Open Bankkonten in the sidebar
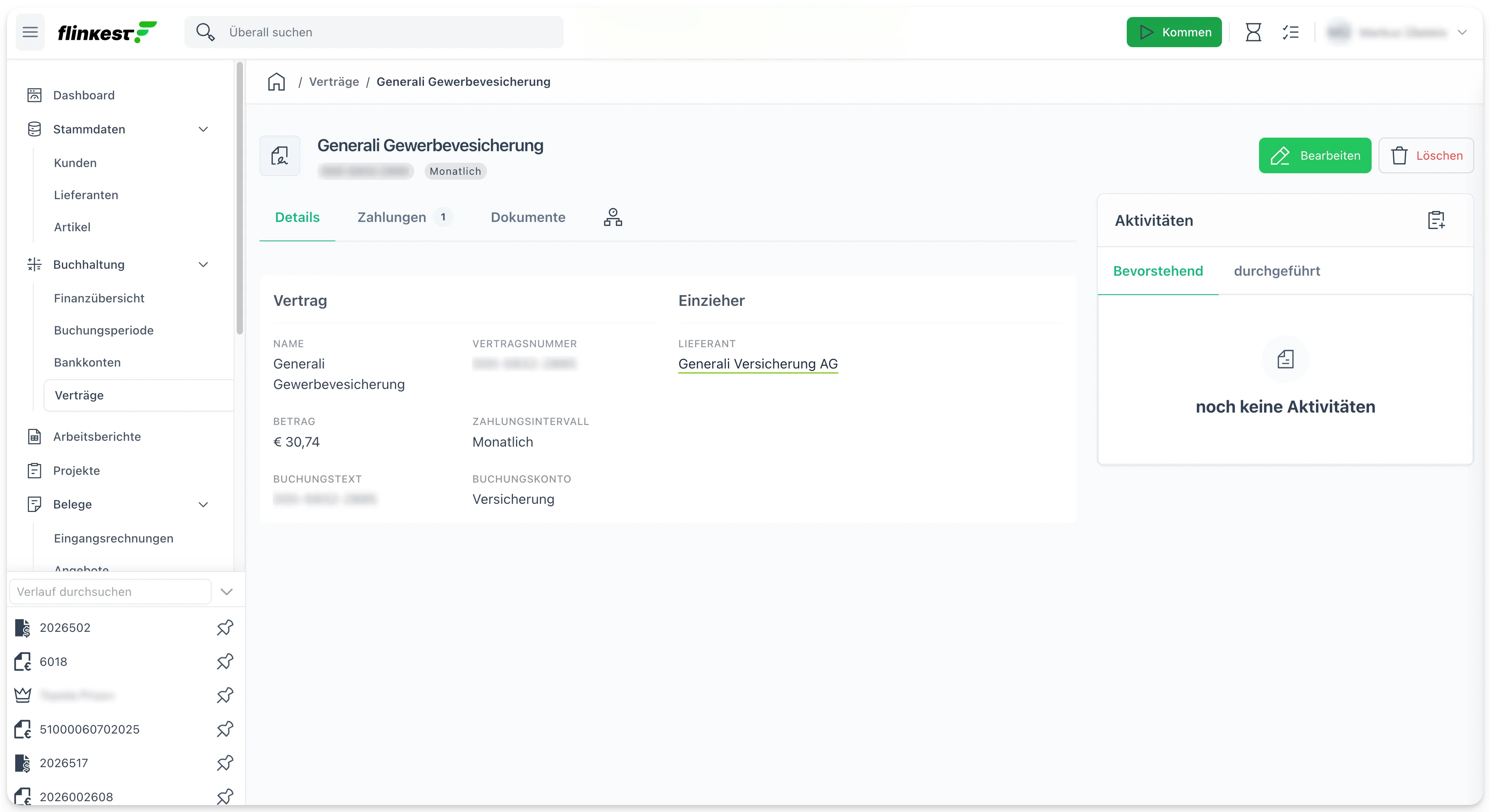 coord(87,362)
